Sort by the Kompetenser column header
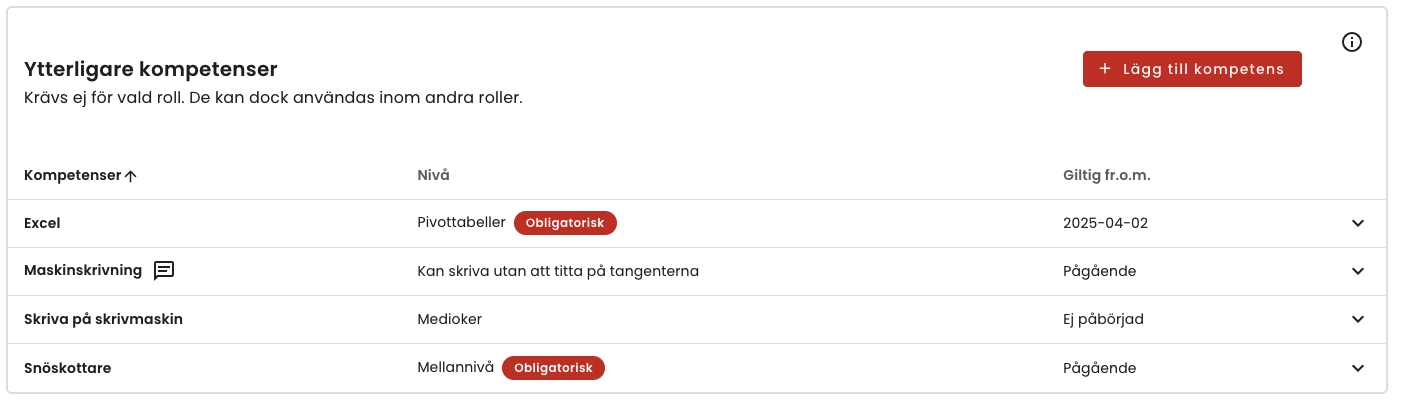The image size is (1401, 404). [72, 175]
